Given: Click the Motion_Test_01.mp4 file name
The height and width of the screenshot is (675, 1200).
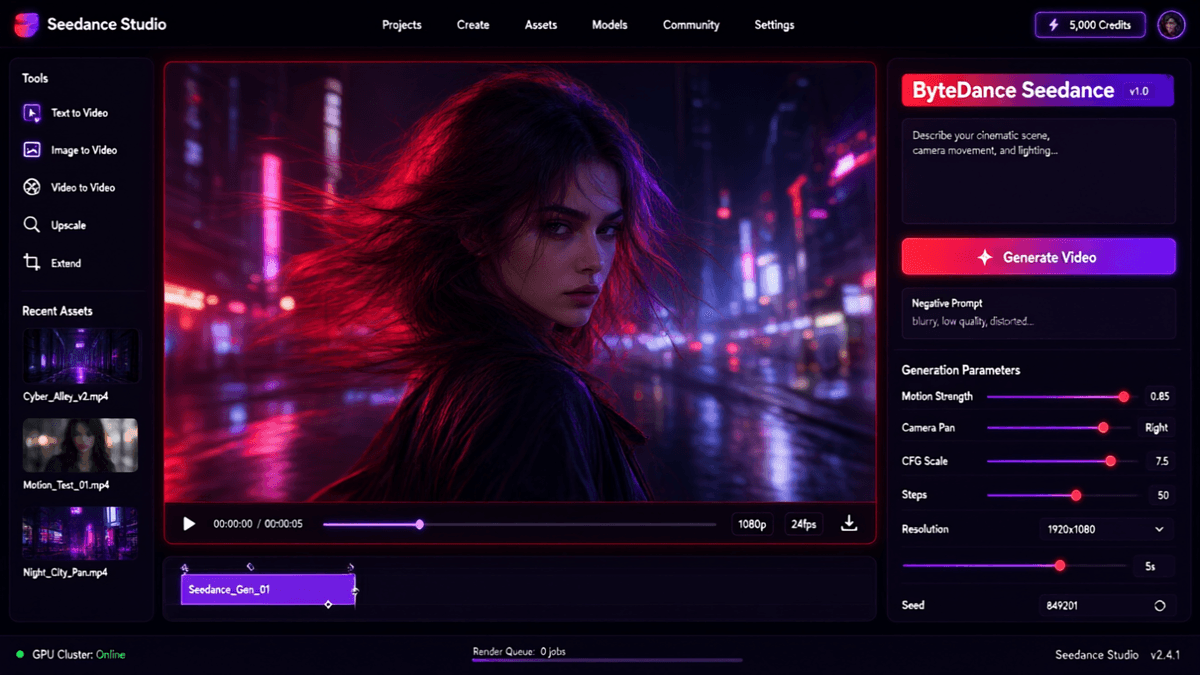Looking at the screenshot, I should (x=66, y=485).
